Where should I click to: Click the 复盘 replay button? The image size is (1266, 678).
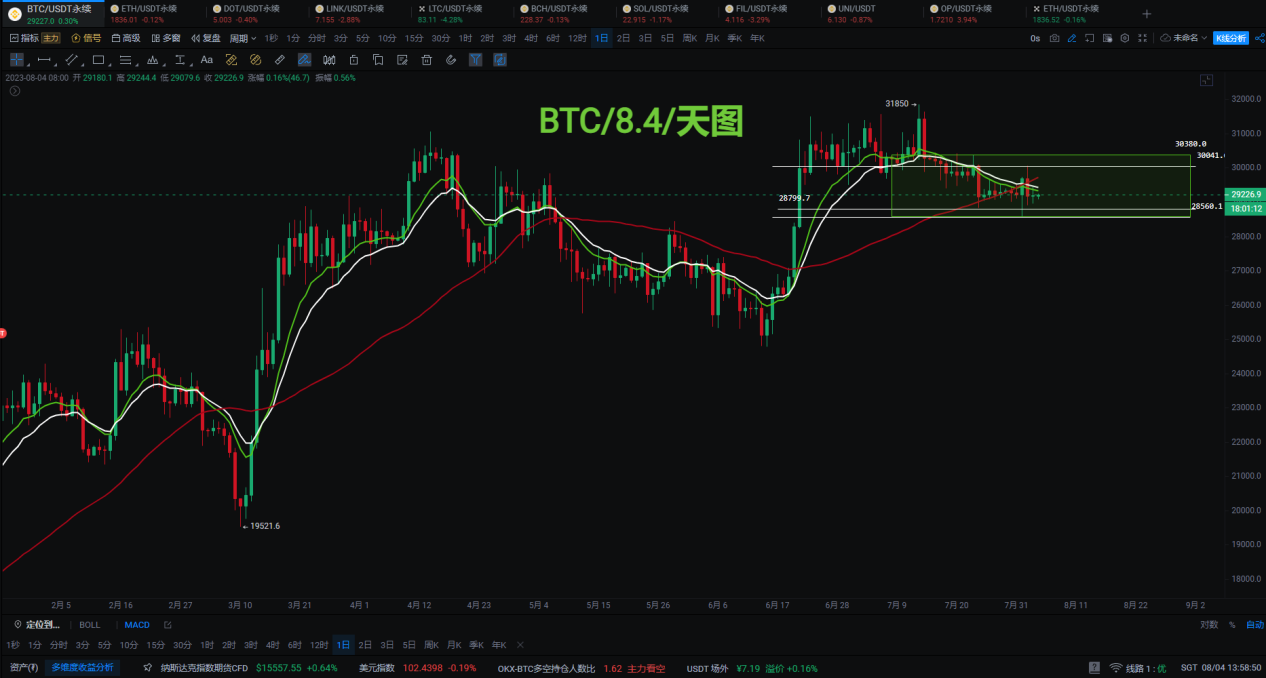point(206,38)
